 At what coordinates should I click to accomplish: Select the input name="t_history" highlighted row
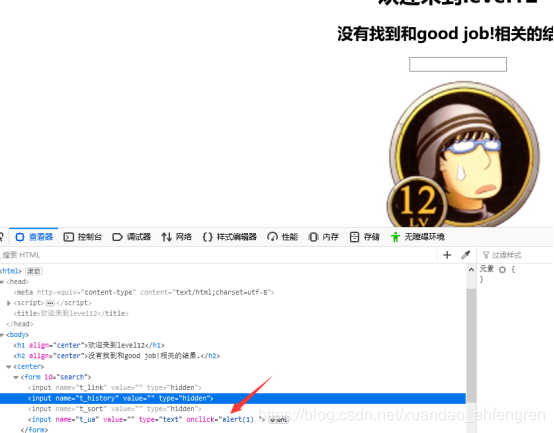coord(233,398)
